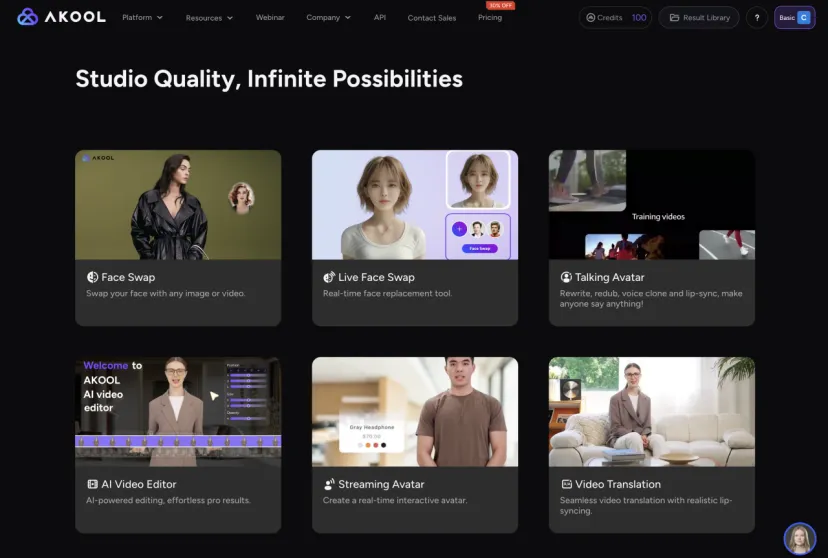Open the Live Face Swap thumbnail image
This screenshot has height=558, width=828.
pyautogui.click(x=415, y=205)
